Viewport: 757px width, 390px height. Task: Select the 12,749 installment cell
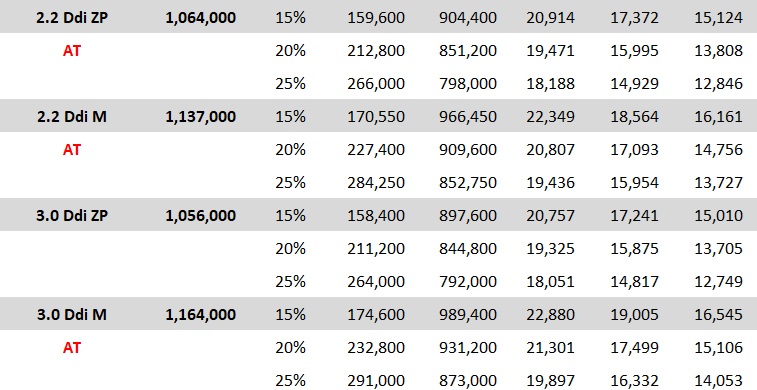(718, 281)
